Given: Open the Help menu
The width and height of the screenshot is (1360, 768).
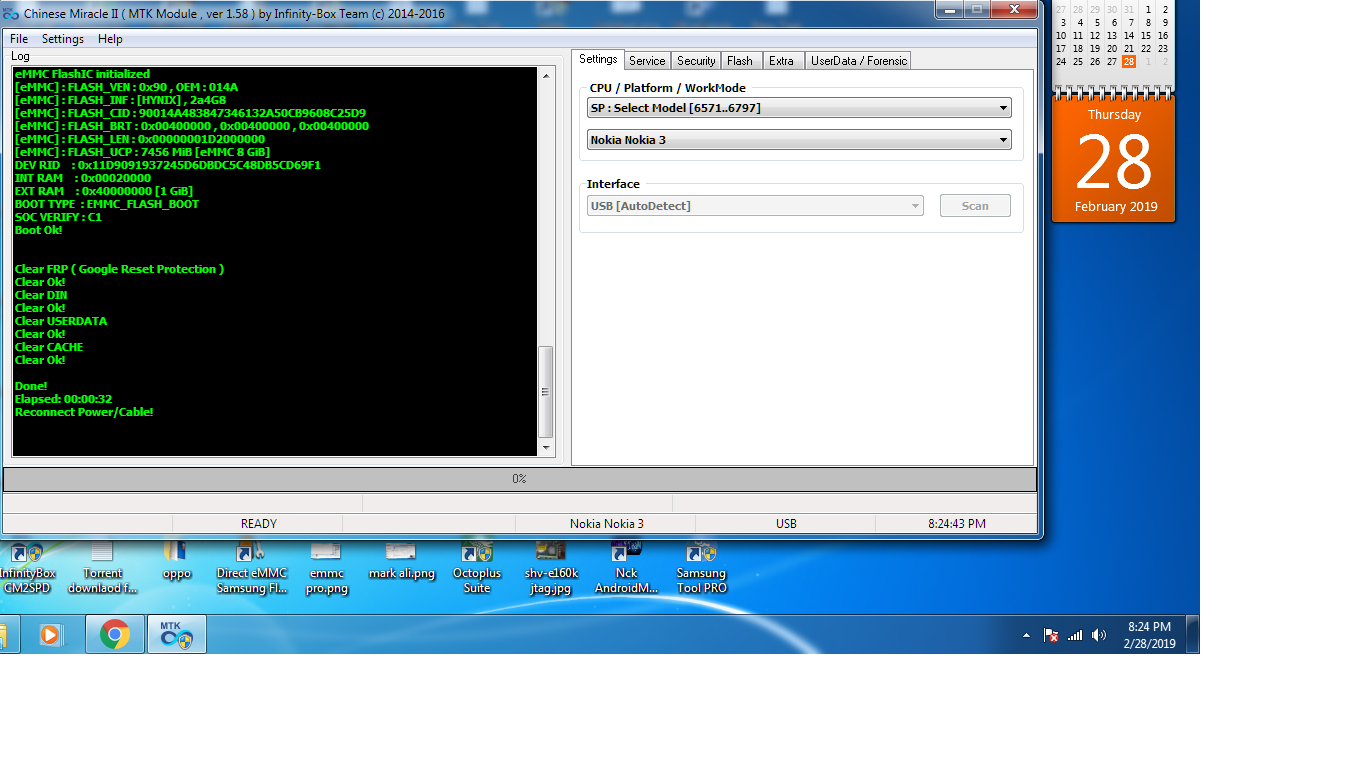Looking at the screenshot, I should (x=110, y=39).
